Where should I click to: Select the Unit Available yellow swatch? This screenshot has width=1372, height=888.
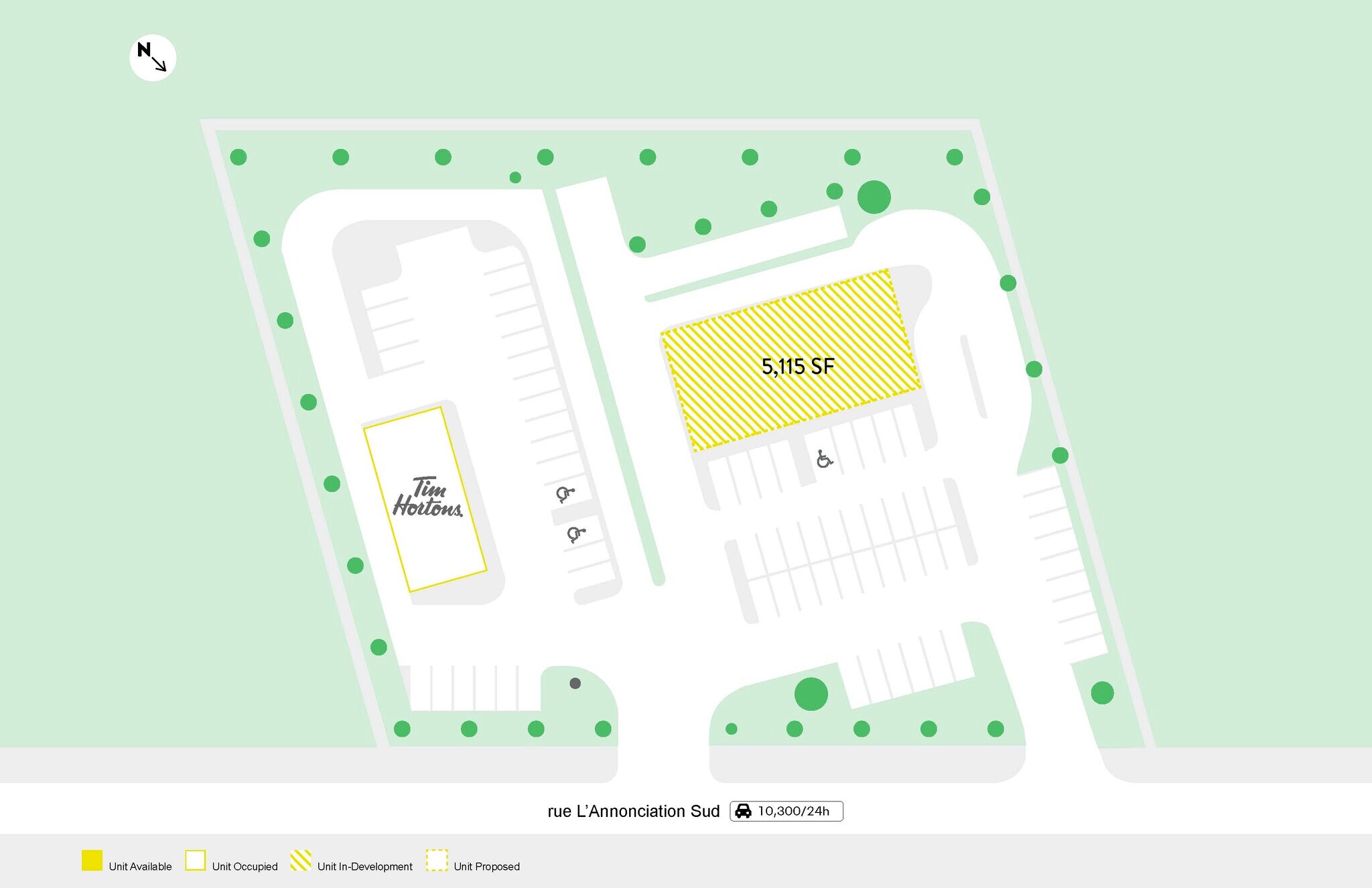point(92,860)
